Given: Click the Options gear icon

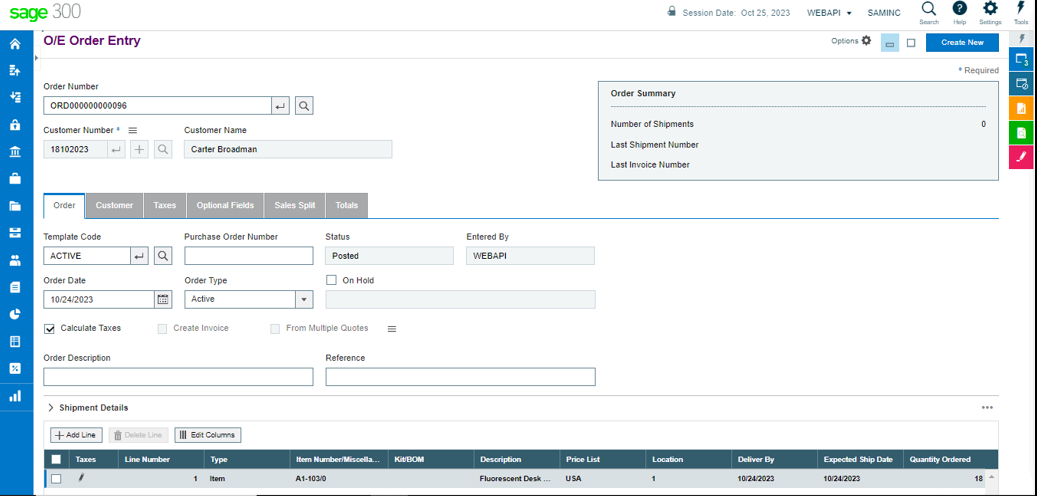Looking at the screenshot, I should pos(866,41).
